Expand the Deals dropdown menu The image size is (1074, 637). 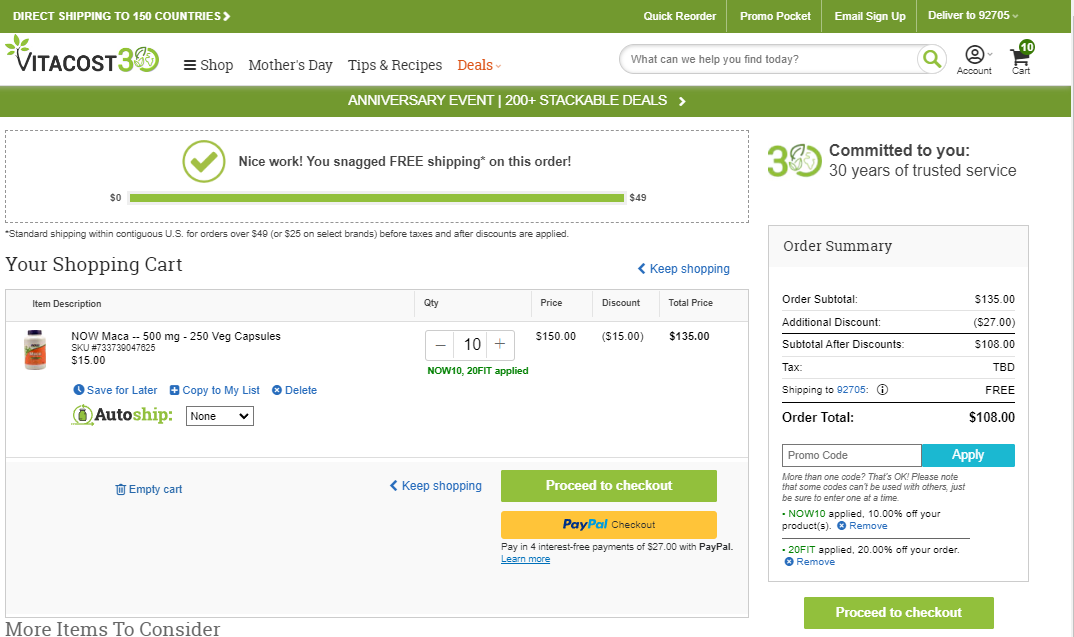pos(479,65)
